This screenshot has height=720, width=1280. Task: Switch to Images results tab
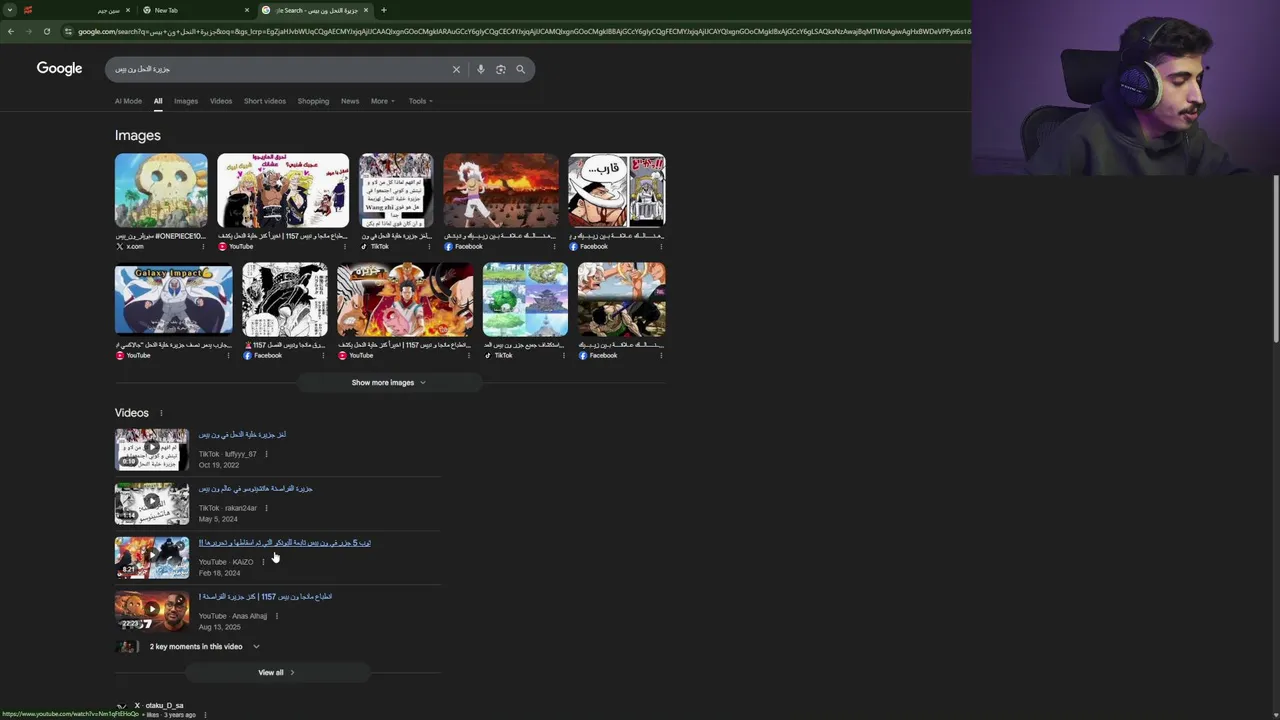pos(186,101)
